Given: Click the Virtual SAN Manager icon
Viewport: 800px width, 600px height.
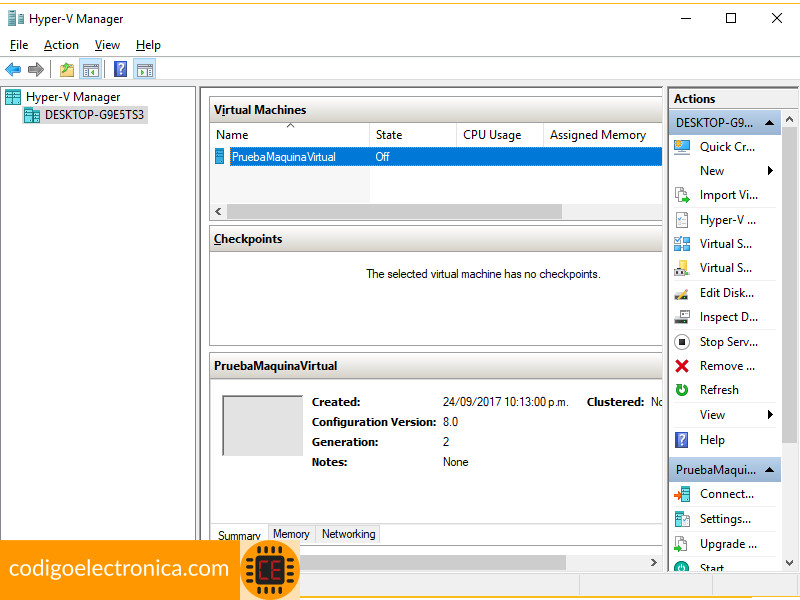Looking at the screenshot, I should [682, 268].
